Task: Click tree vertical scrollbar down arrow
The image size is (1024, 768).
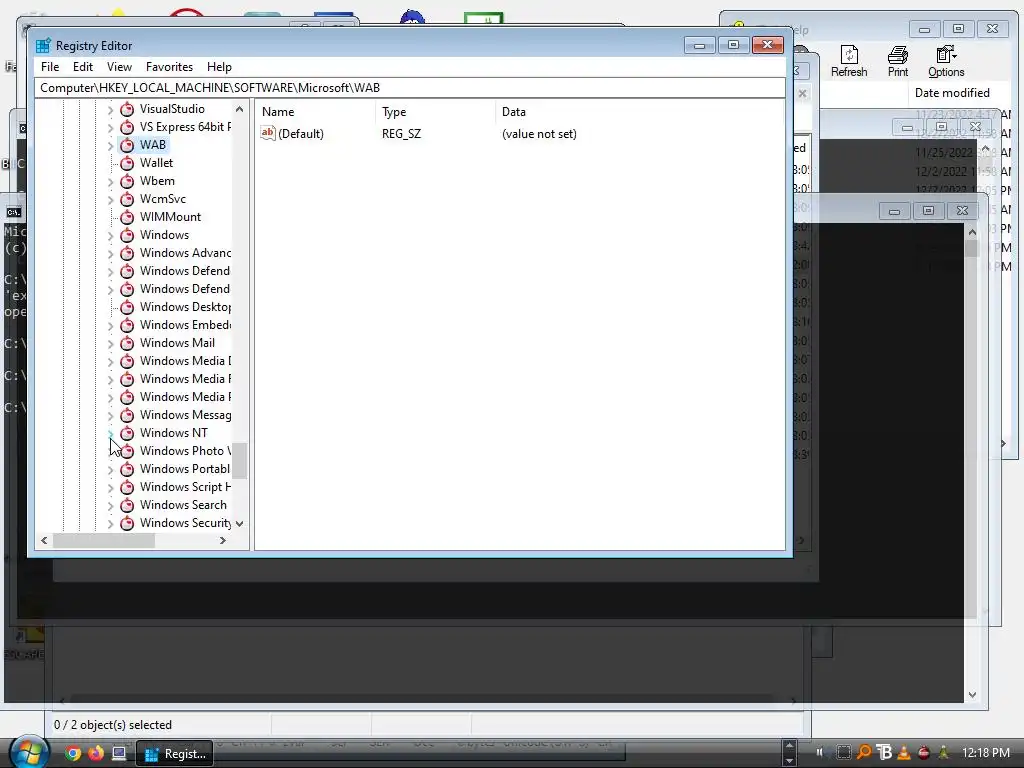Action: (240, 523)
